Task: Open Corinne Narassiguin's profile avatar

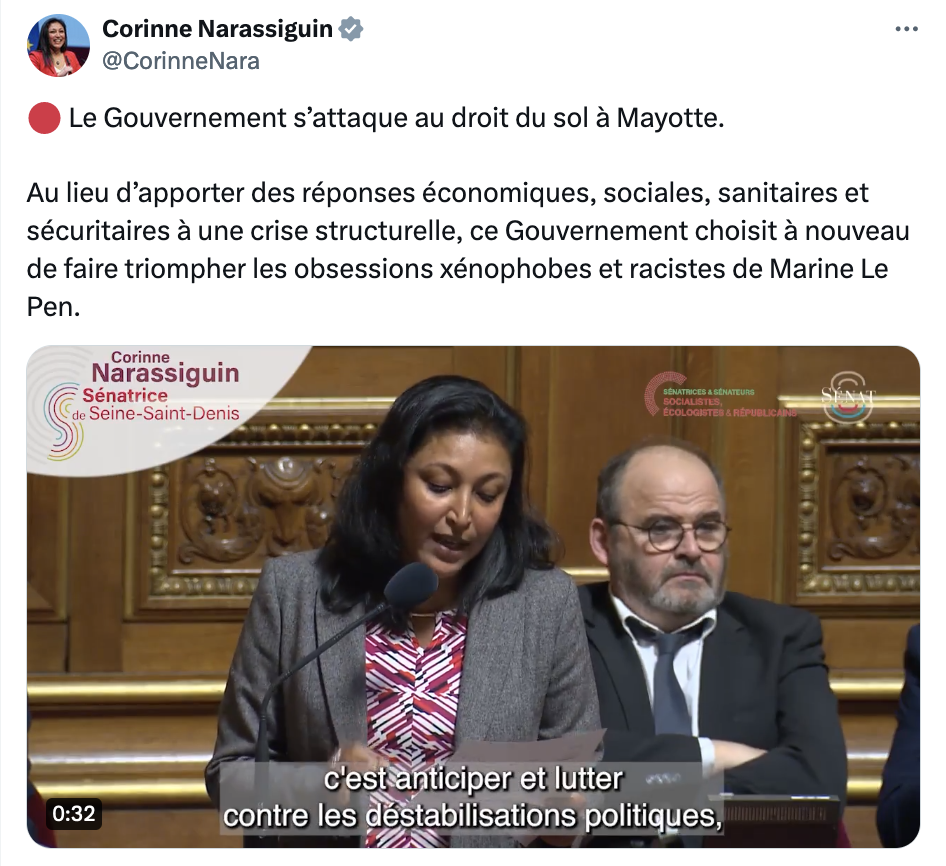Action: (59, 45)
